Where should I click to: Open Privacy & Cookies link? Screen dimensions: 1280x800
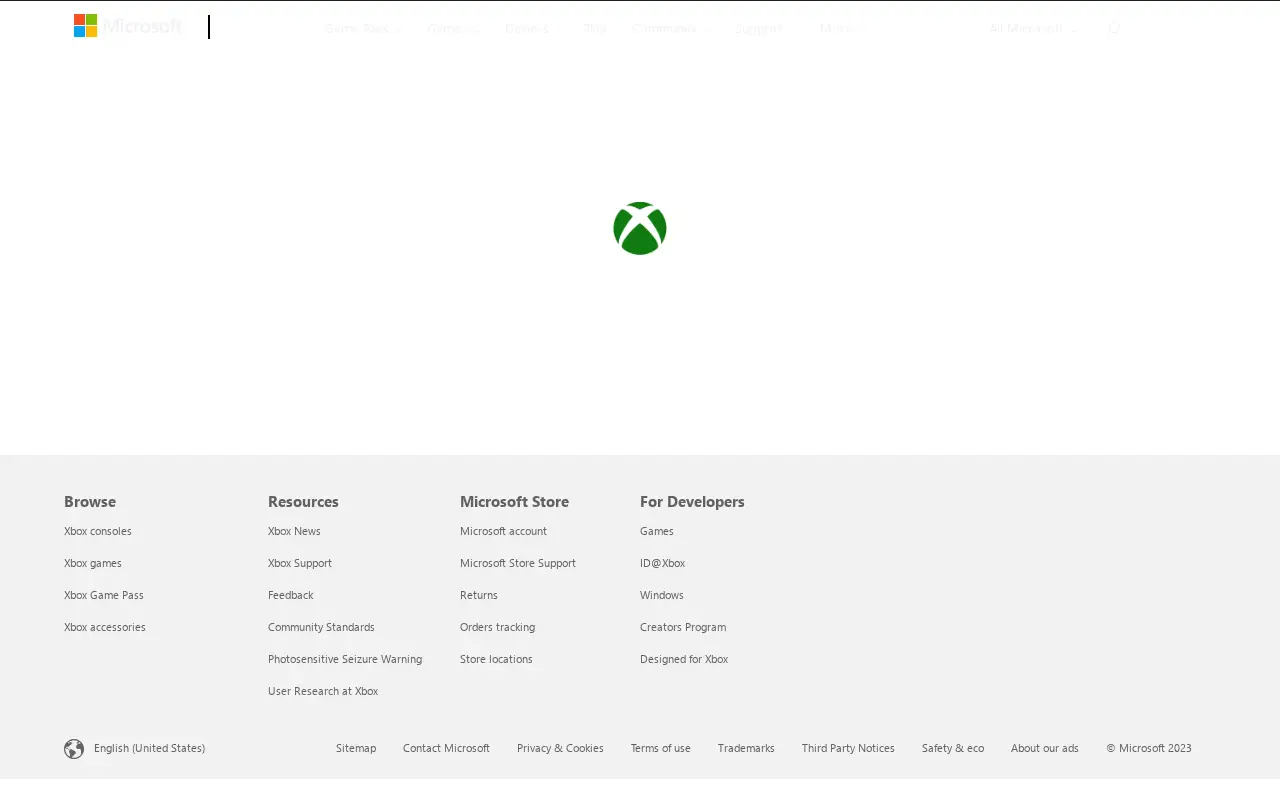[x=560, y=748]
